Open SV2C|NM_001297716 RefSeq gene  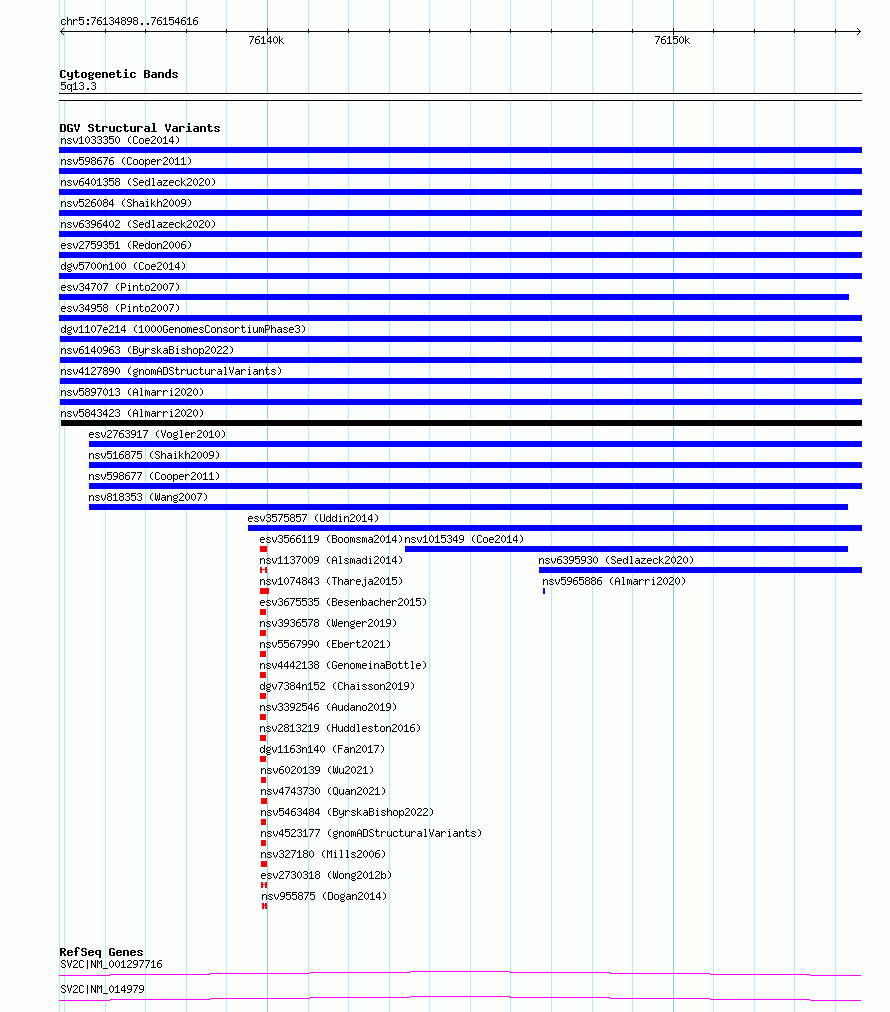111,964
